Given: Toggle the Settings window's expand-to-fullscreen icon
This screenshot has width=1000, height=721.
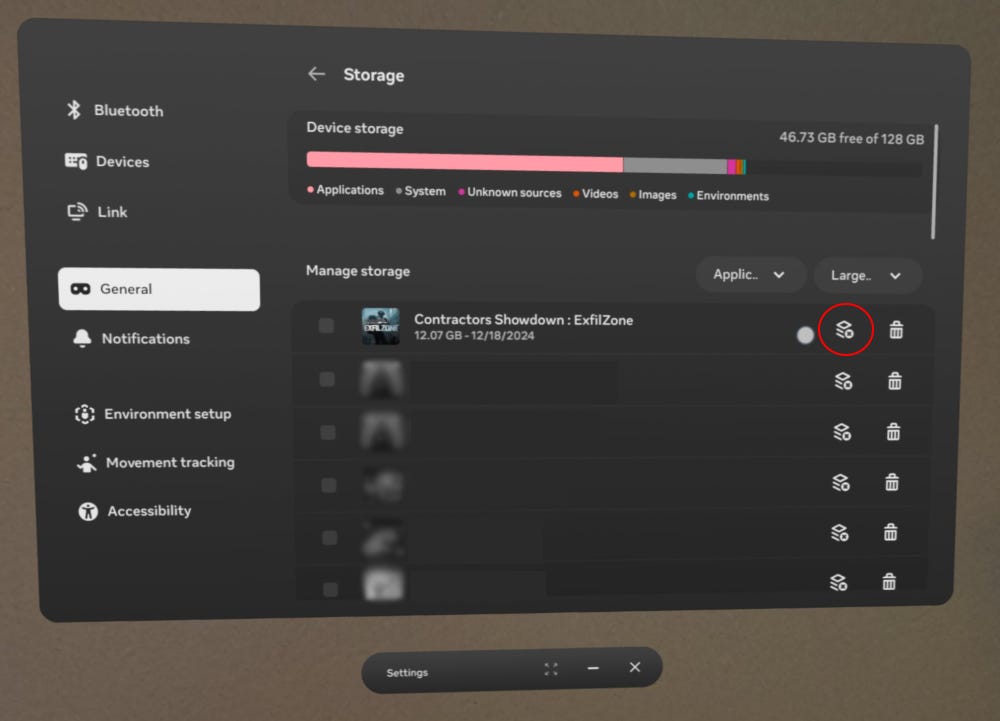Looking at the screenshot, I should coord(551,669).
